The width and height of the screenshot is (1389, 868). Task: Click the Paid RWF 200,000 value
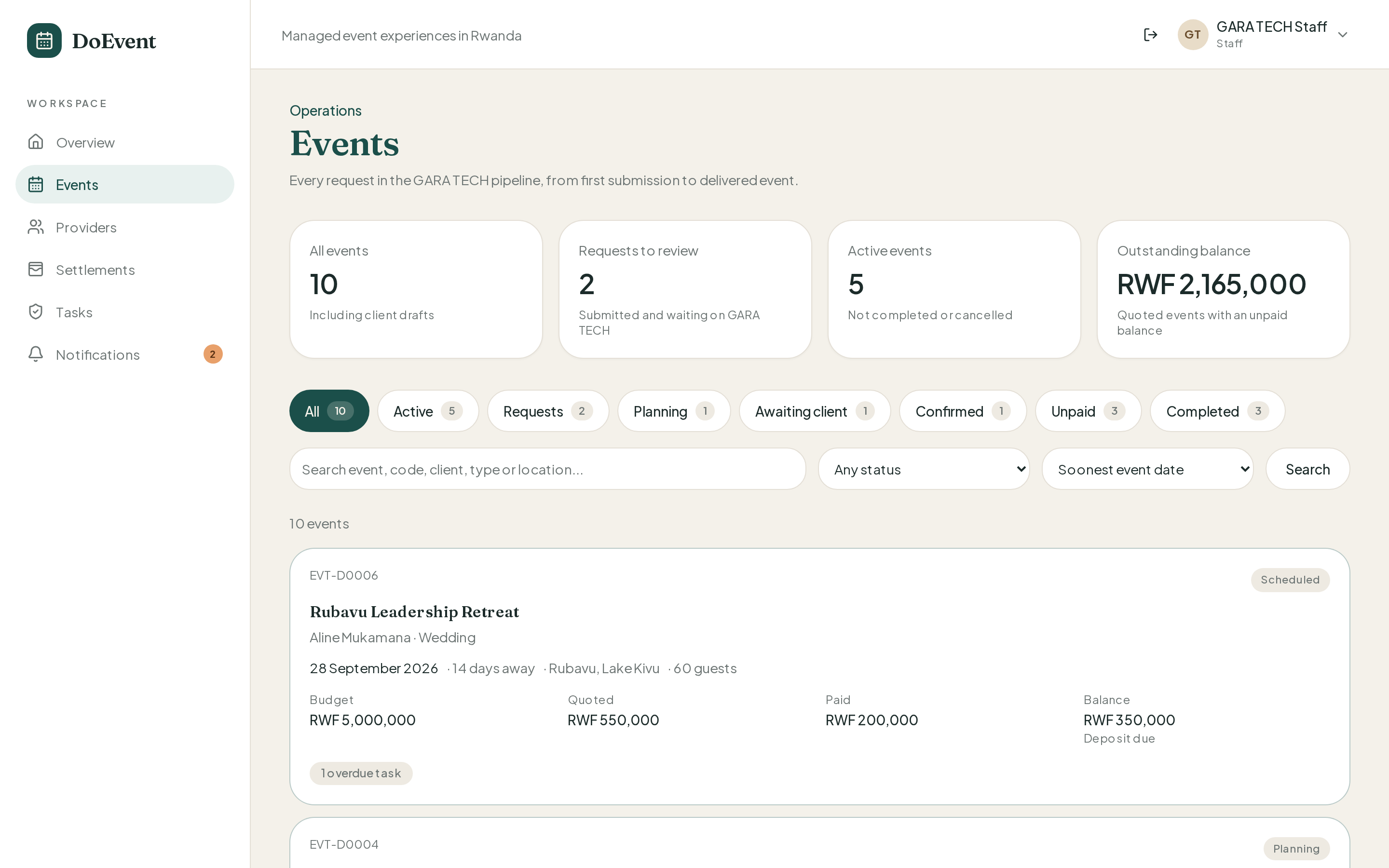[872, 720]
